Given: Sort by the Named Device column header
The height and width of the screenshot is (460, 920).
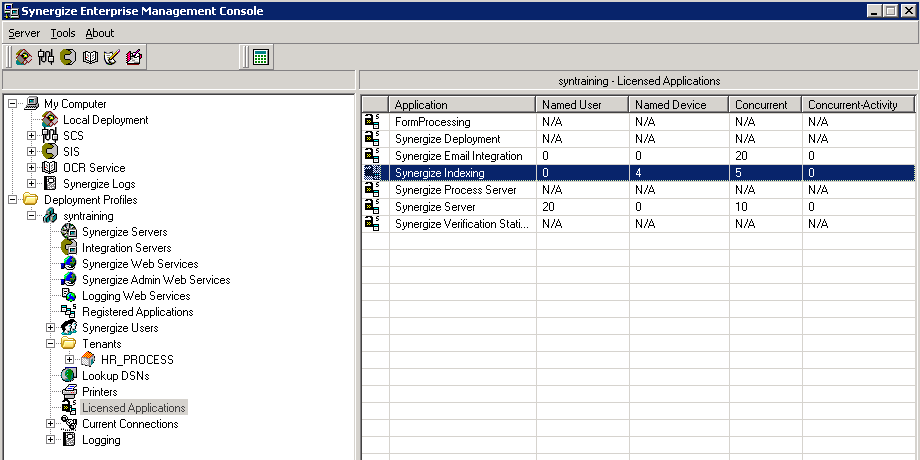Looking at the screenshot, I should click(x=679, y=104).
